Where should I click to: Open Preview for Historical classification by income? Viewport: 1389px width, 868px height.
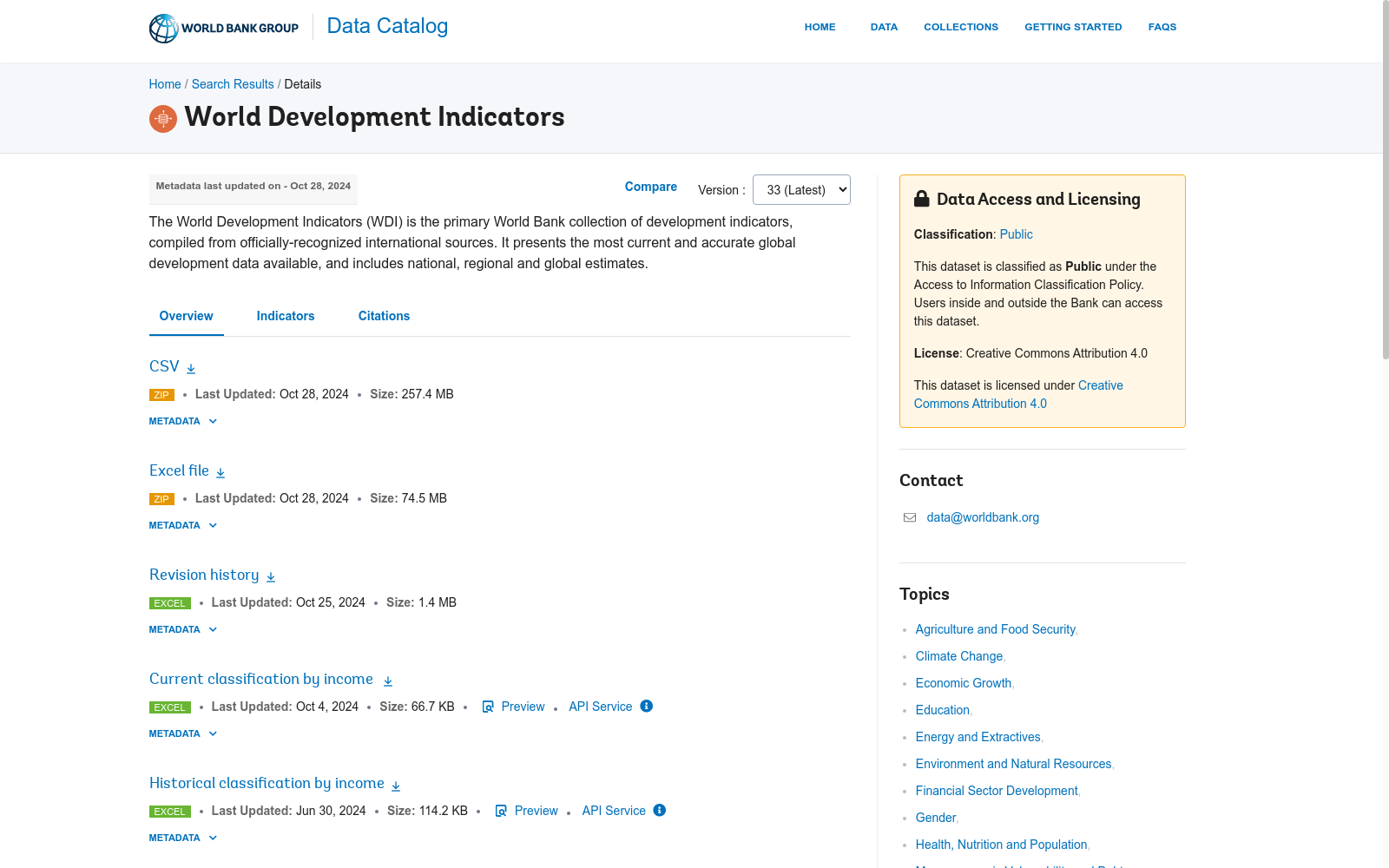click(x=535, y=811)
